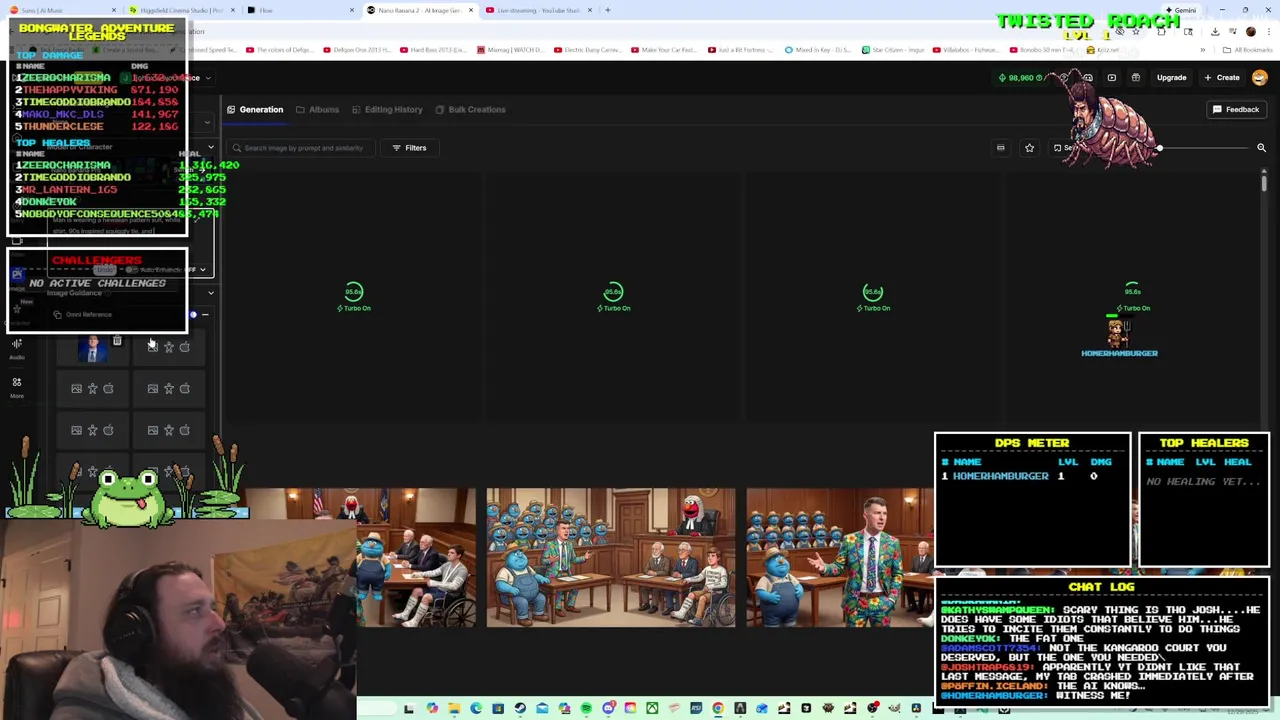Open the courtroom image with red puppet
Viewport: 1280px width, 720px height.
tap(610, 558)
